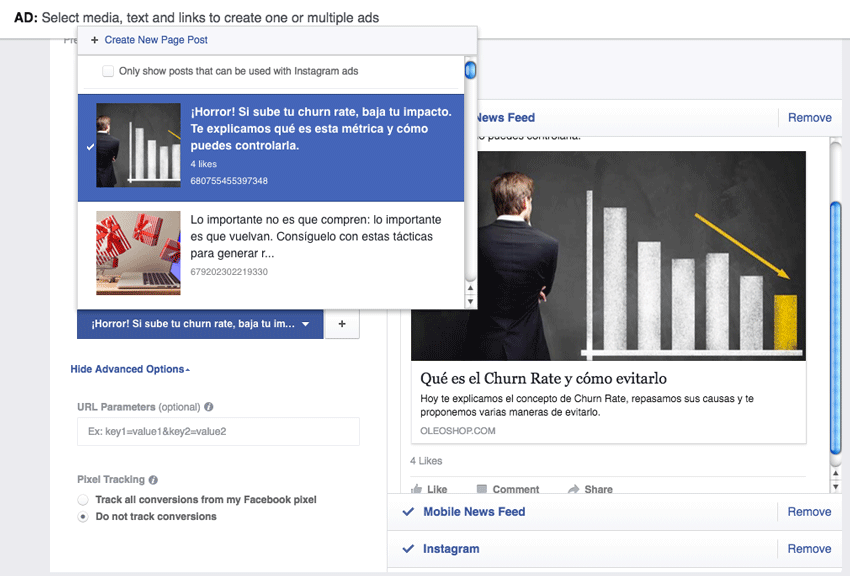Click the plus button beside the selected post dropdown
Screen dimensions: 850x576
342,323
